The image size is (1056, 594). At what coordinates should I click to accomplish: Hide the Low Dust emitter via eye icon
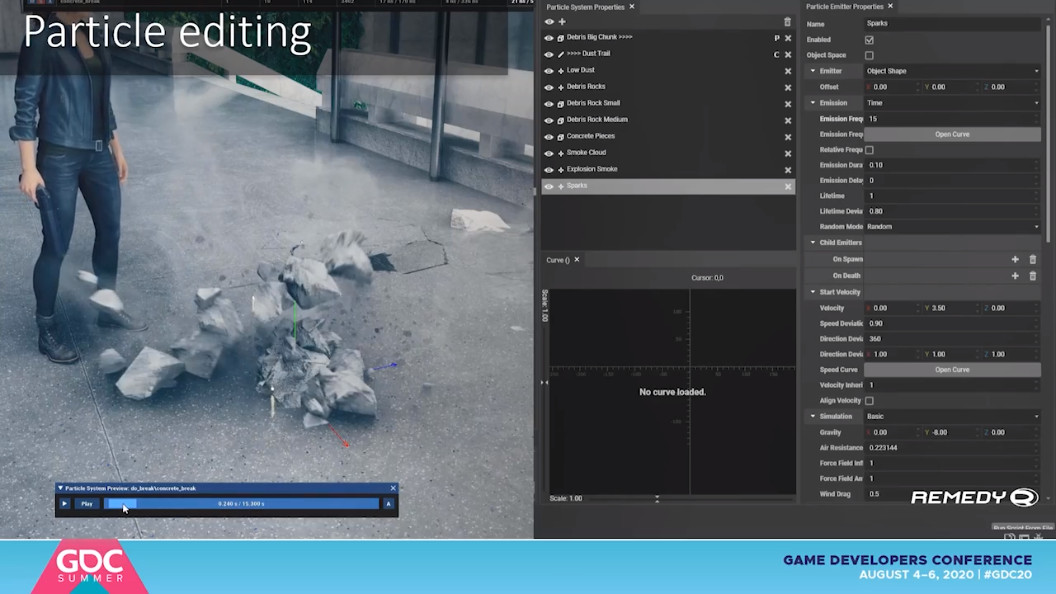[x=549, y=71]
